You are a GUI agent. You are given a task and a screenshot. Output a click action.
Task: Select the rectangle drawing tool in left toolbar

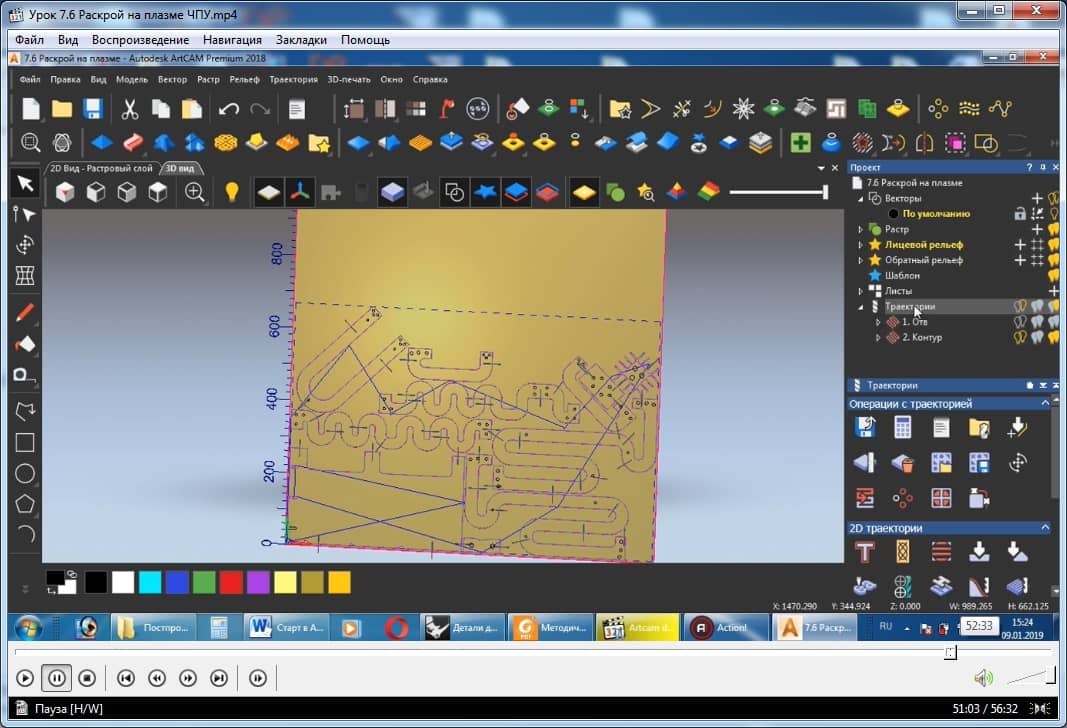(x=25, y=442)
